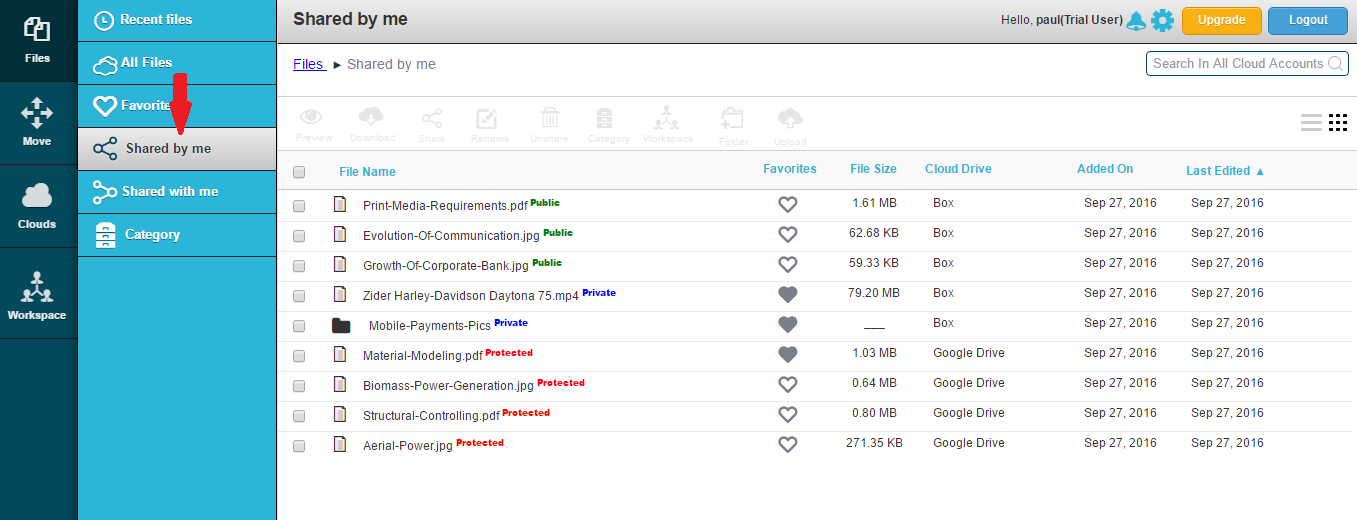
Task: Click the Files breadcrumb link
Action: point(308,64)
